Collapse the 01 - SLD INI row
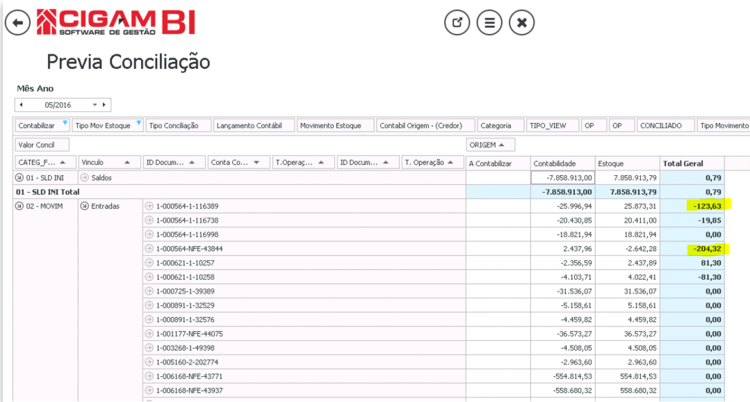 pos(19,178)
